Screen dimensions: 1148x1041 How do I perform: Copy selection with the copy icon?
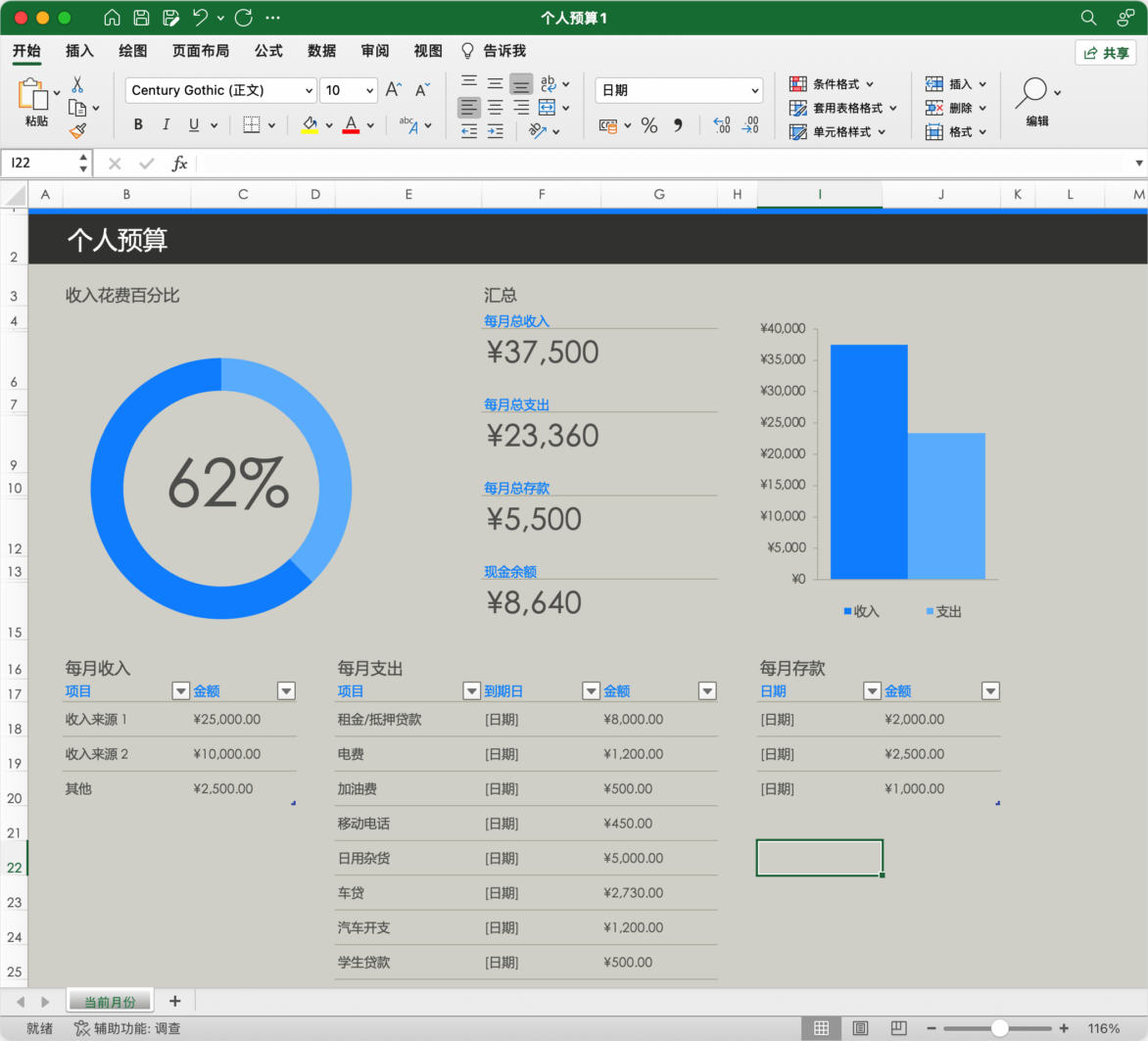click(x=77, y=109)
